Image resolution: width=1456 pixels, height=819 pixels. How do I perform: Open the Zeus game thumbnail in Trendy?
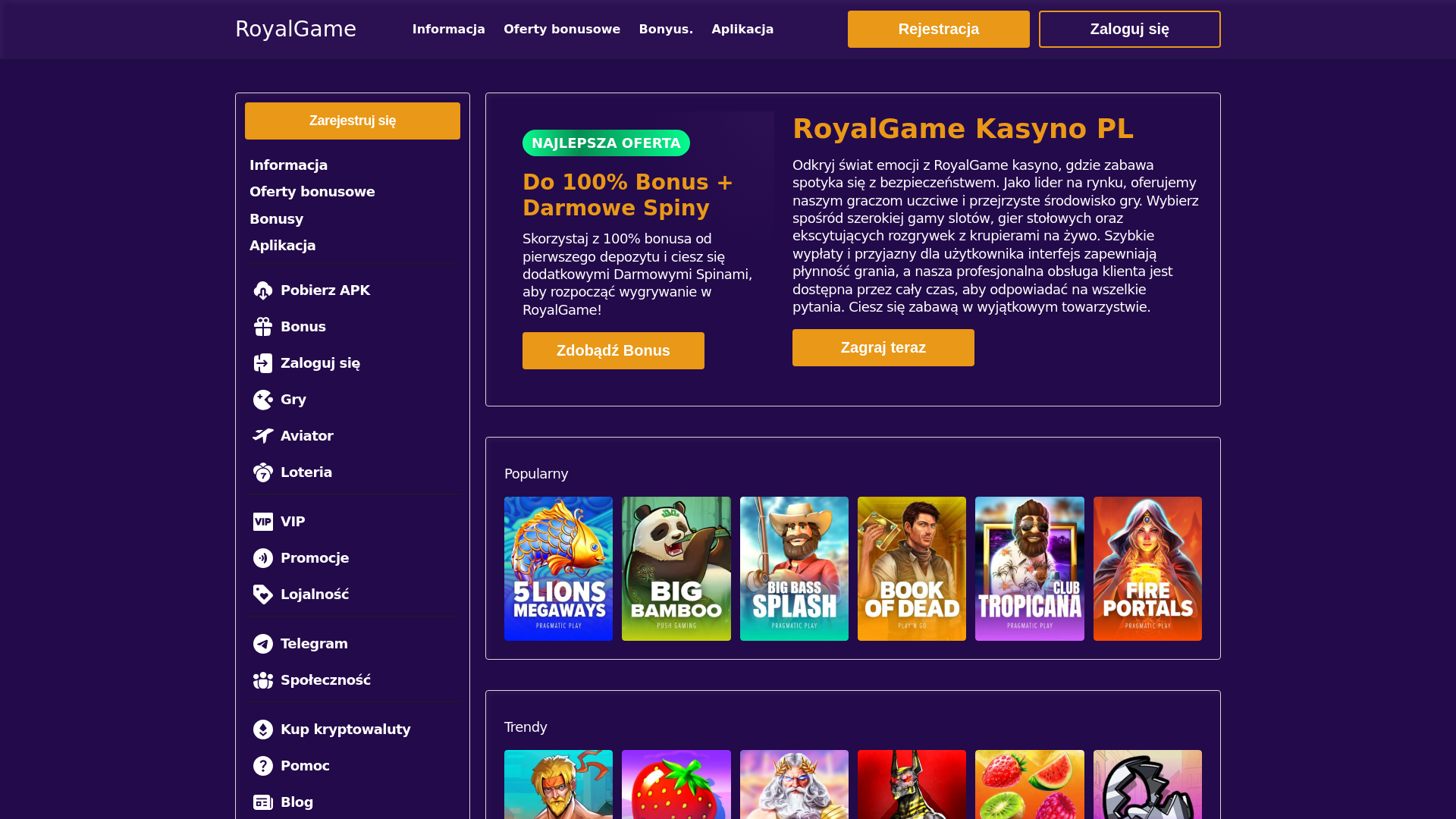point(794,785)
